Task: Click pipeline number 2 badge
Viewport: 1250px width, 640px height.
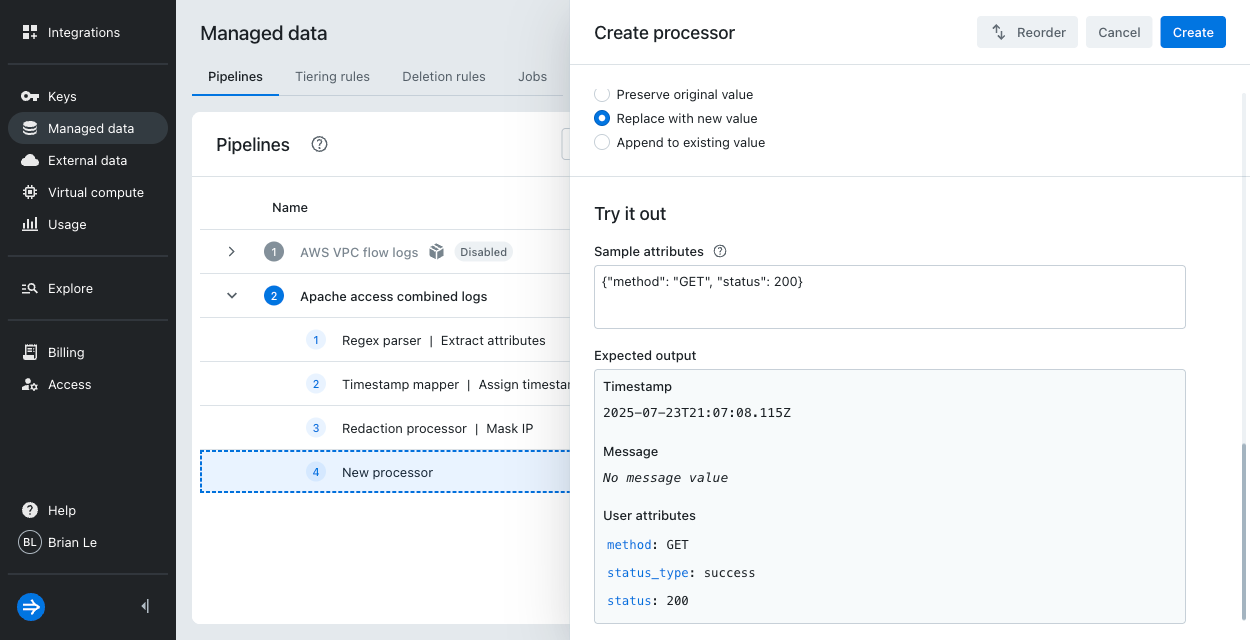Action: point(274,296)
